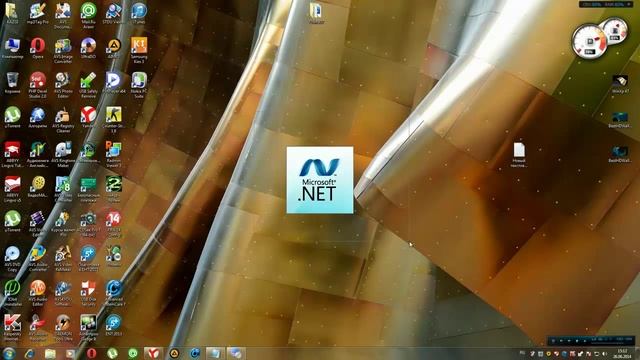
Task: Click the Opera shortcut on the desktop
Action: pos(38,48)
